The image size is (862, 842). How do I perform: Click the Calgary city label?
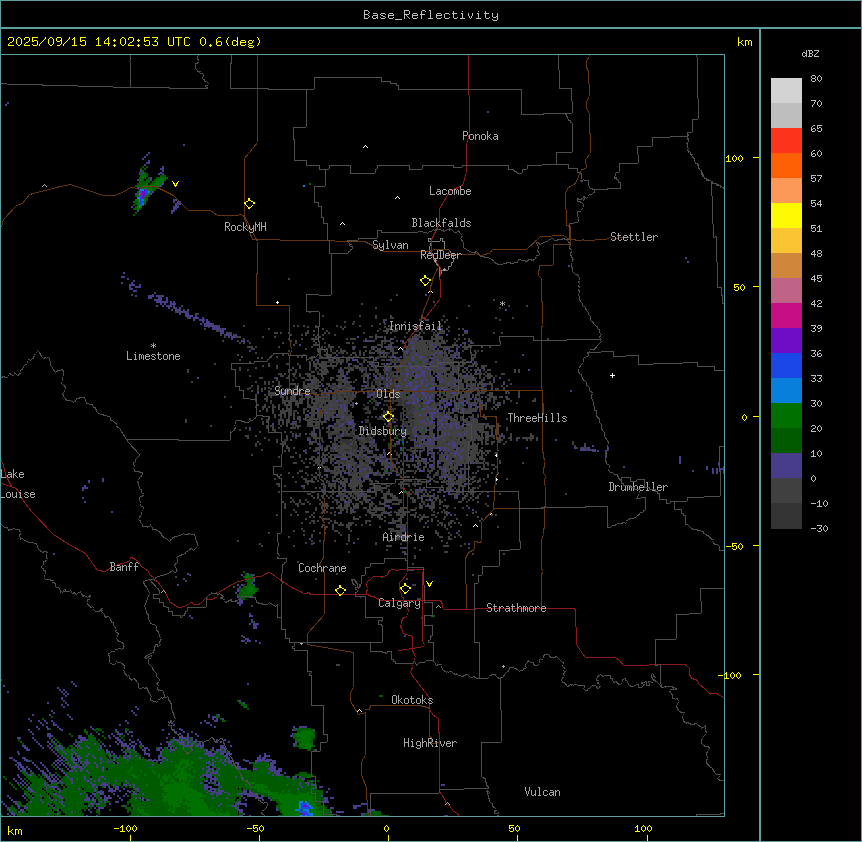[399, 603]
